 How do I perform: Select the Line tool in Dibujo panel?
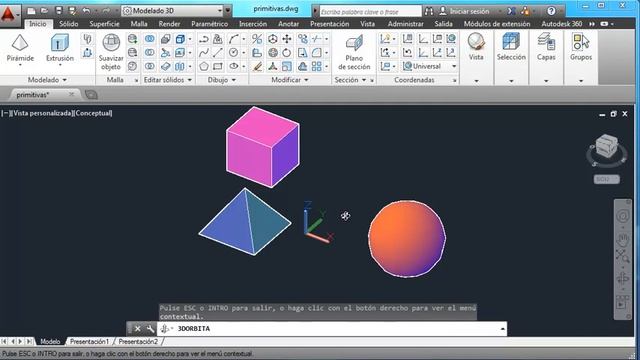click(218, 53)
